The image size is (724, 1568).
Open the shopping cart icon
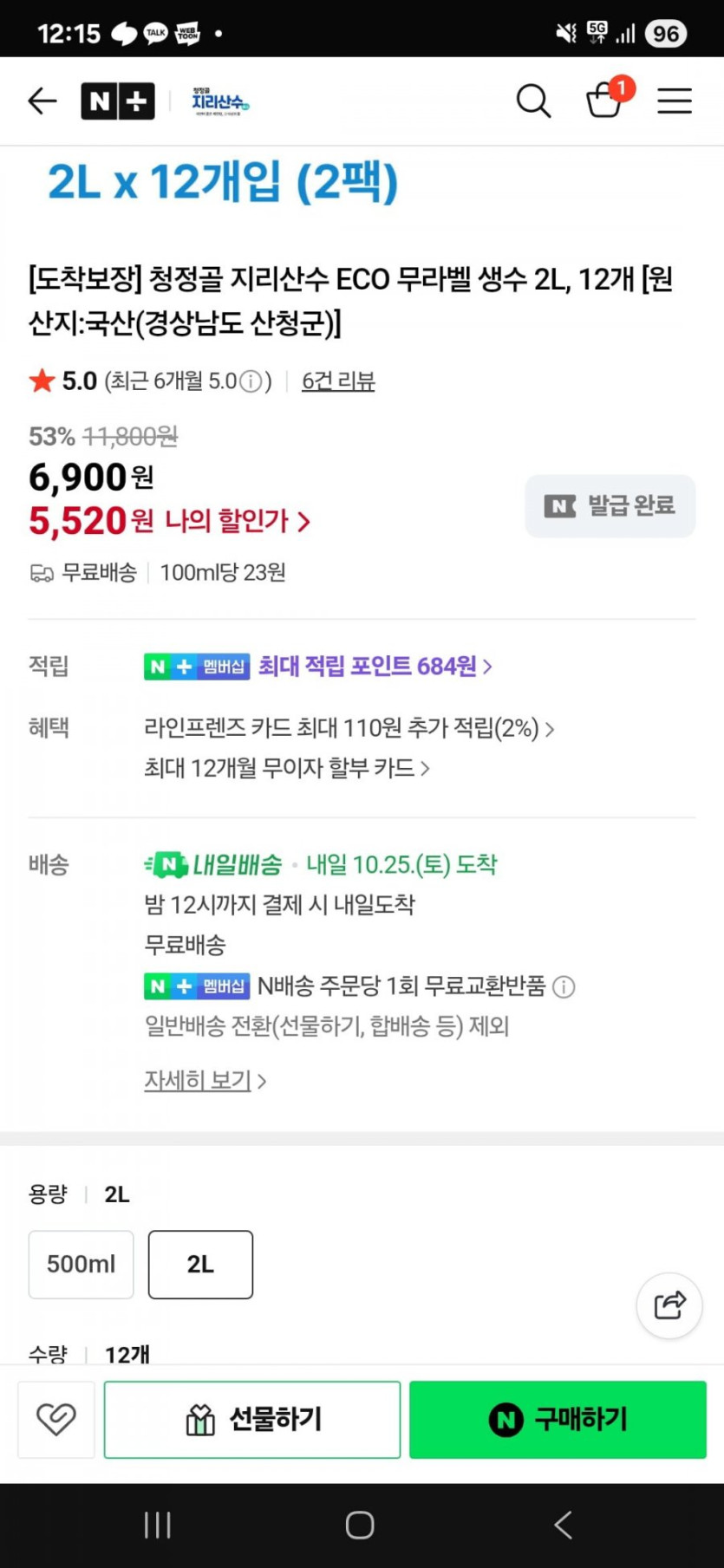pyautogui.click(x=604, y=101)
